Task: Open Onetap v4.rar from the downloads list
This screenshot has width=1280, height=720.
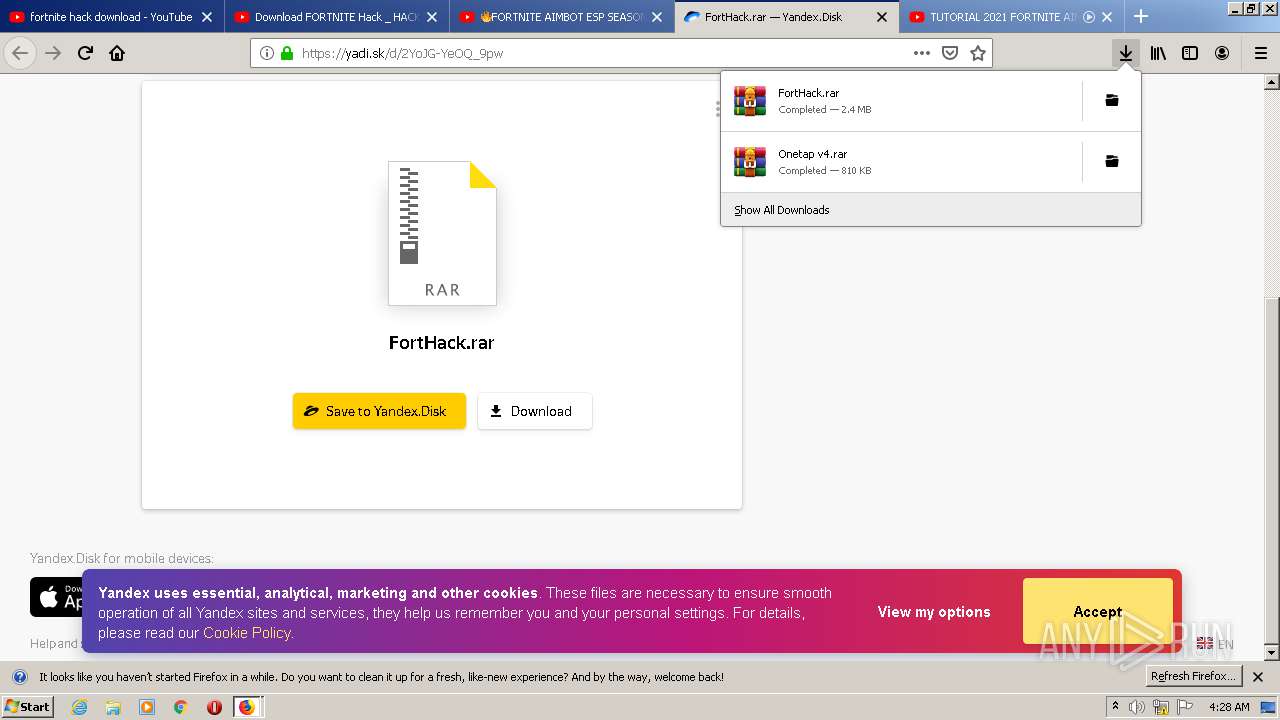Action: click(900, 162)
